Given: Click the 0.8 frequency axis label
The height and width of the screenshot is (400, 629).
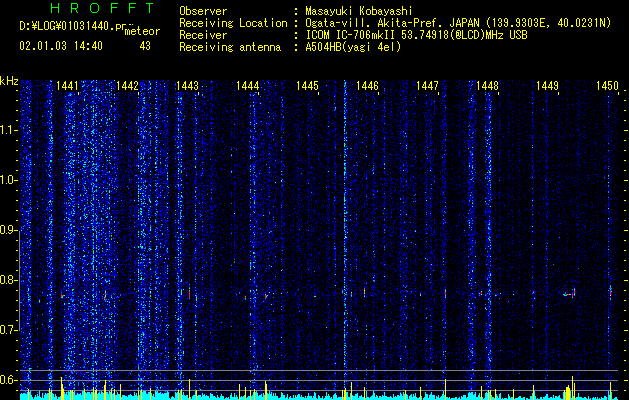Looking at the screenshot, I should pyautogui.click(x=9, y=280).
